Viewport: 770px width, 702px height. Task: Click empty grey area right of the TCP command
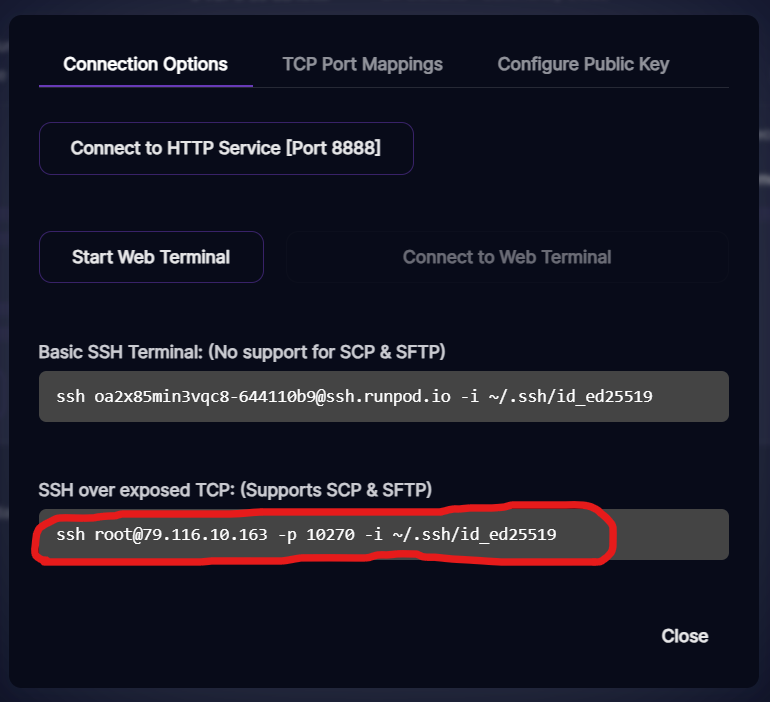[670, 534]
